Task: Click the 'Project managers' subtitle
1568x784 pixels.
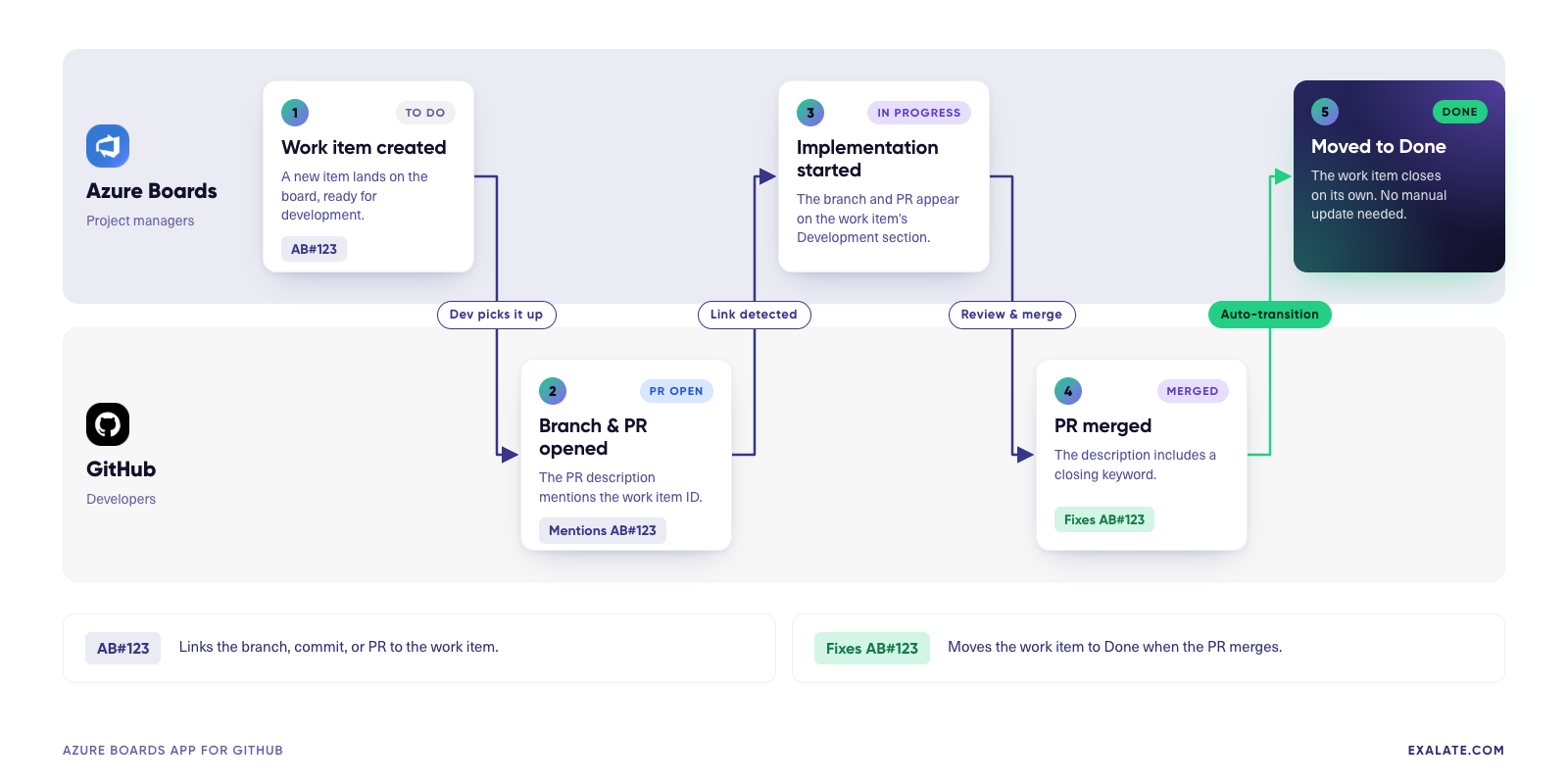Action: (140, 220)
